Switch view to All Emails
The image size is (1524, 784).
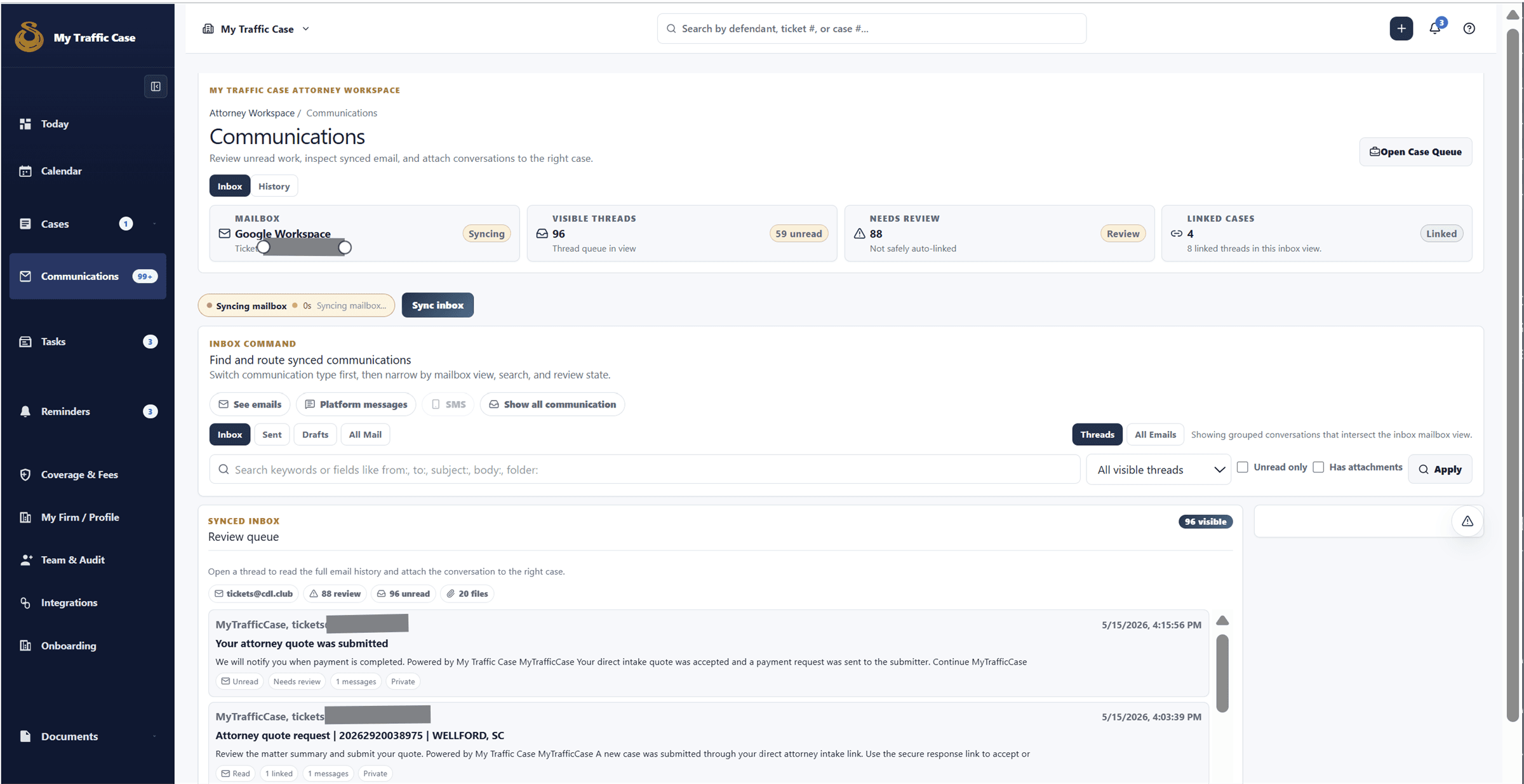(1155, 434)
